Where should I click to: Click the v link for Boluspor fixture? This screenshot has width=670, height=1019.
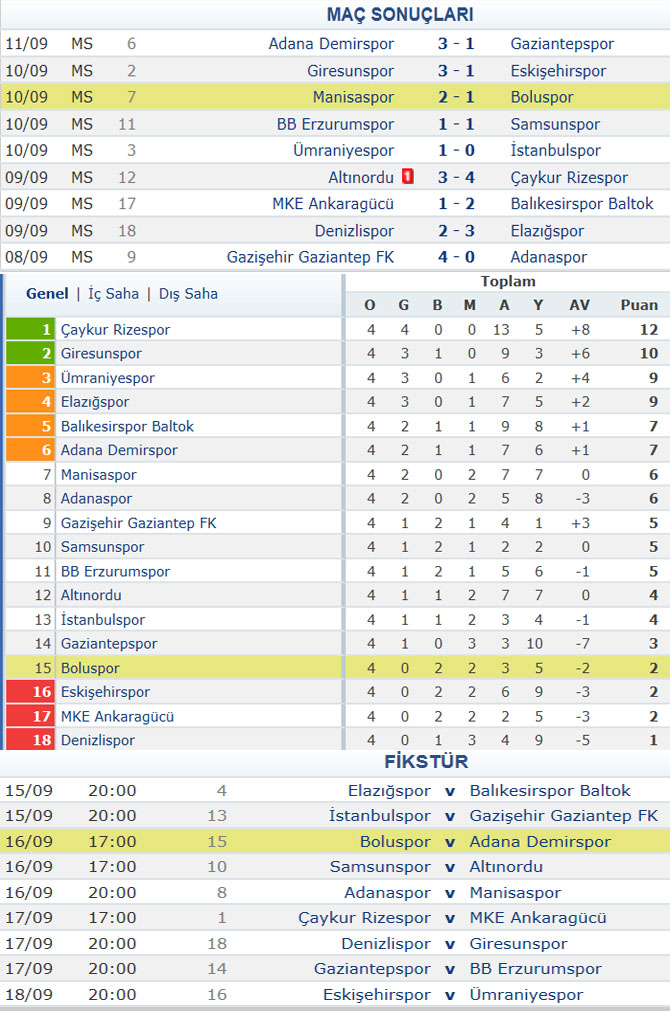[450, 842]
